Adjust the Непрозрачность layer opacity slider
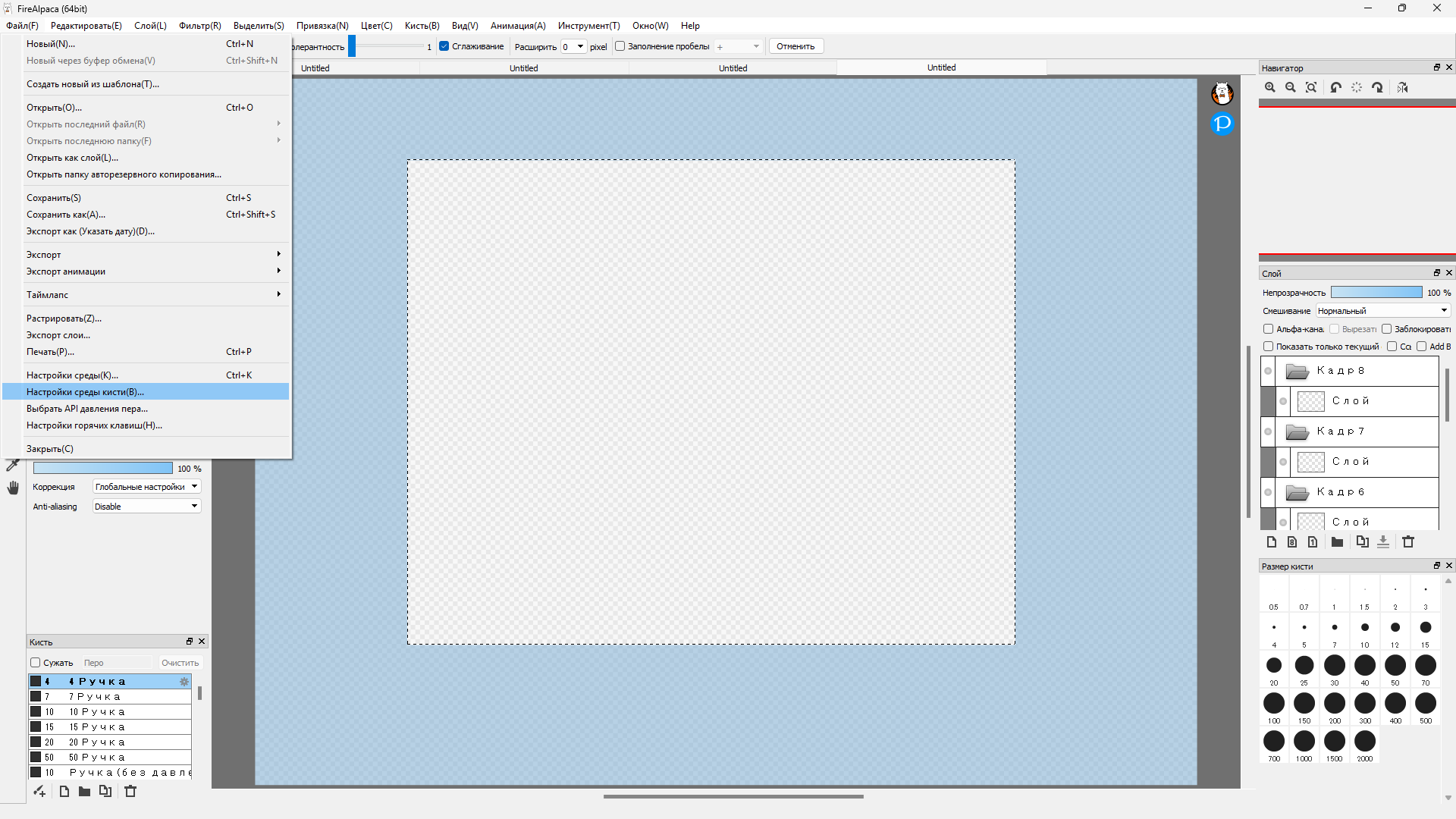Image resolution: width=1456 pixels, height=819 pixels. tap(1376, 293)
